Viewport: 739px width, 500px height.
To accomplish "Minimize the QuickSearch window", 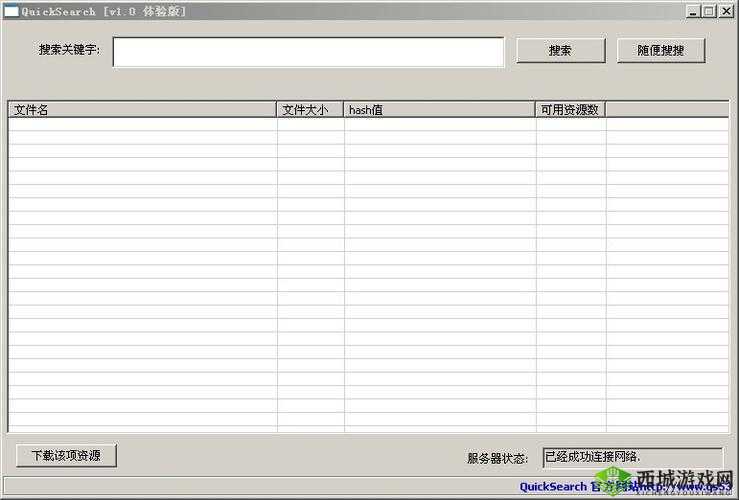I will coord(693,11).
